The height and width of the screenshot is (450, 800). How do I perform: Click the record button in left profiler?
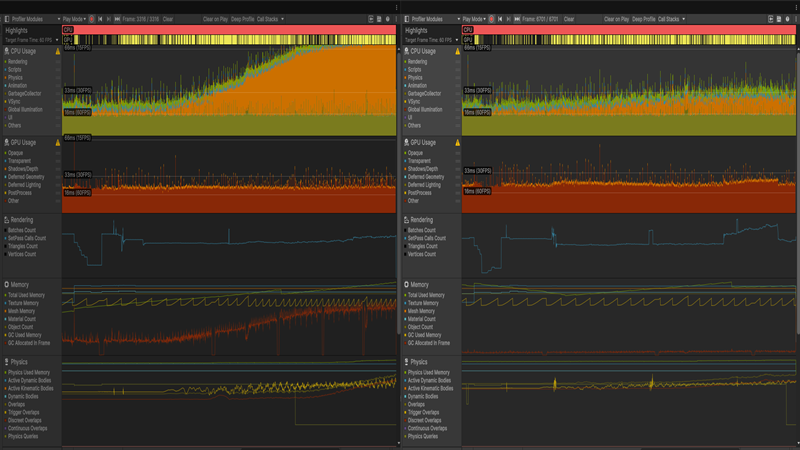(92, 19)
